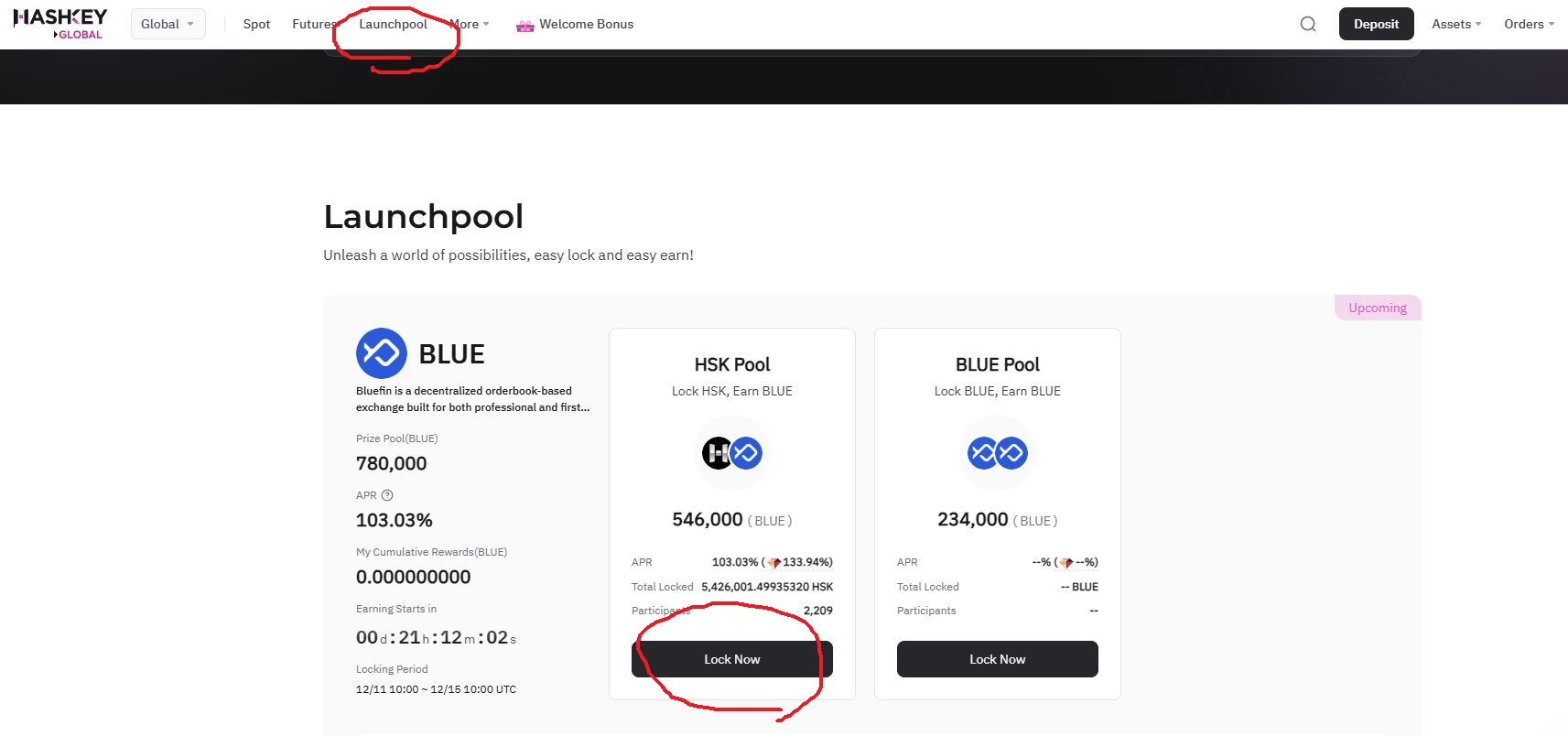Go to the Spot menu item

(256, 24)
